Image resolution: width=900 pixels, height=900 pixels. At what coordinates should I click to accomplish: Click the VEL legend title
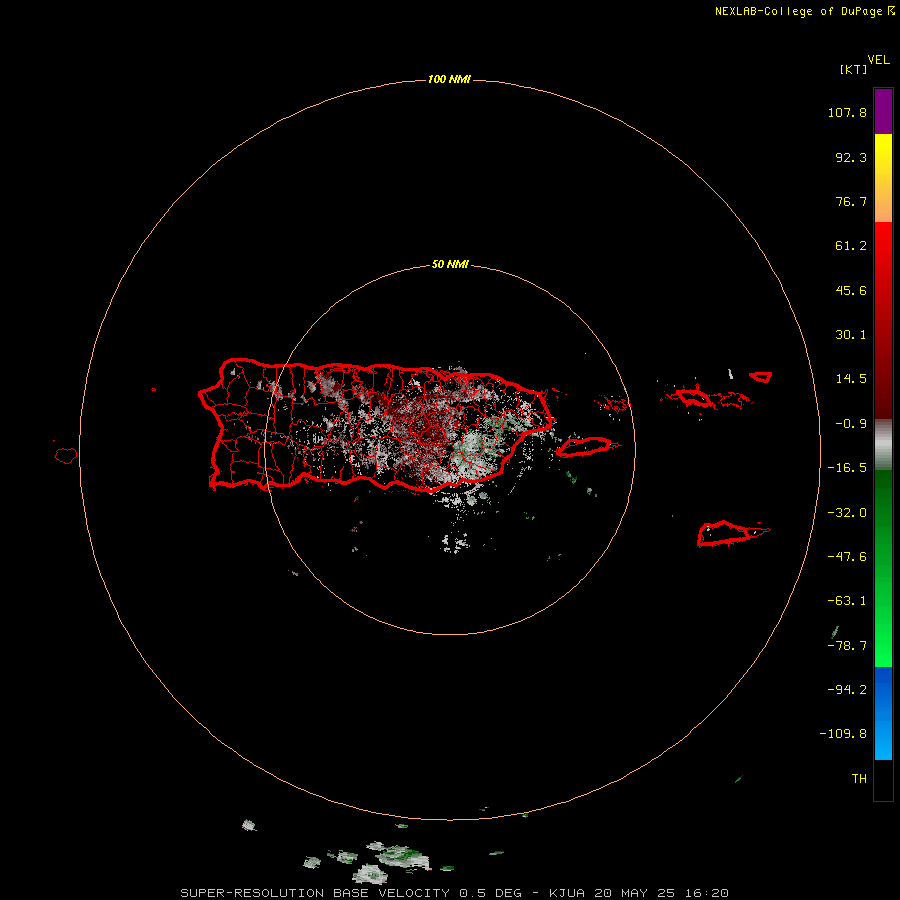pos(879,60)
